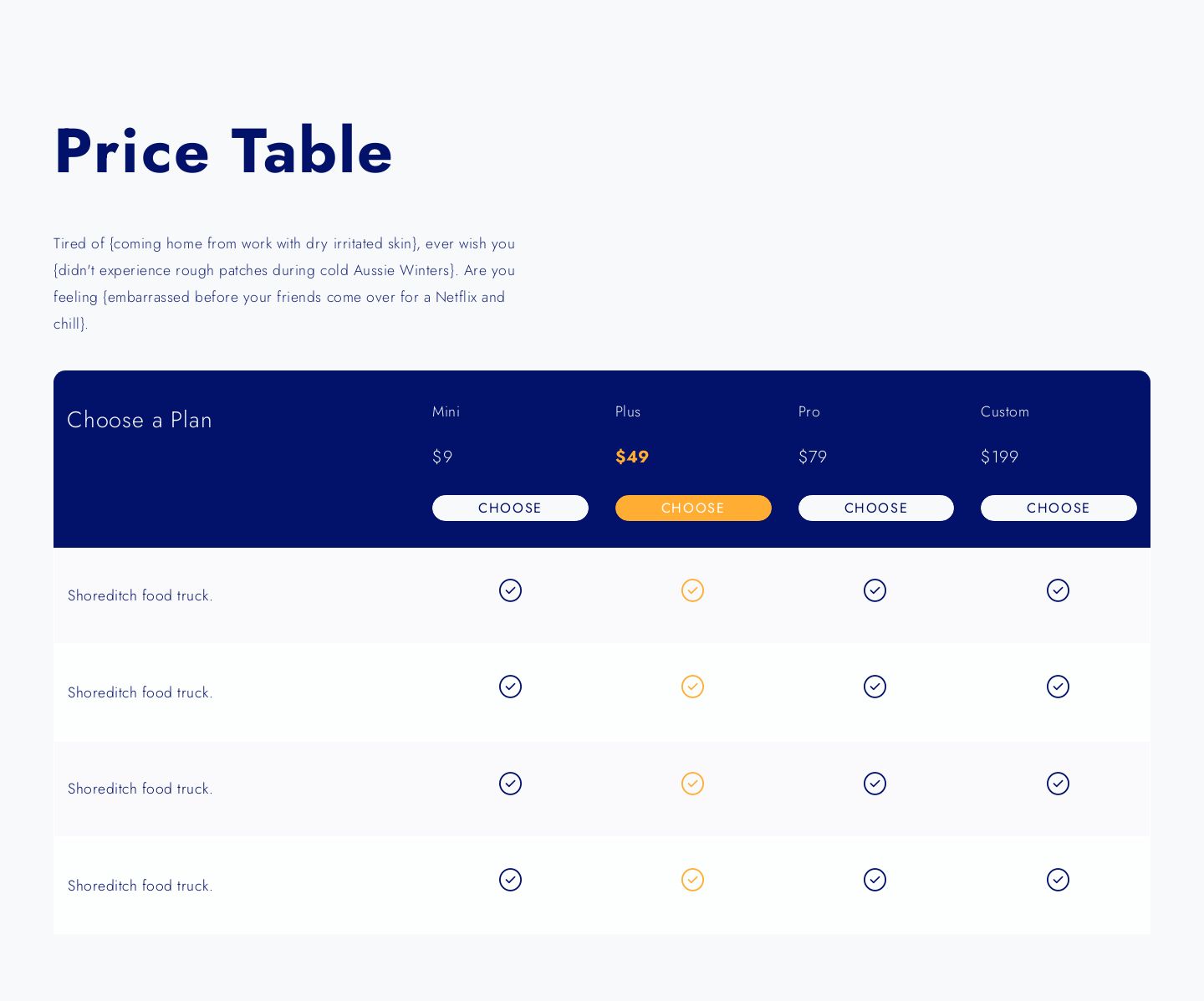Click the orange Plus checkmark in first row
Image resolution: width=1204 pixels, height=1001 pixels.
(x=692, y=590)
